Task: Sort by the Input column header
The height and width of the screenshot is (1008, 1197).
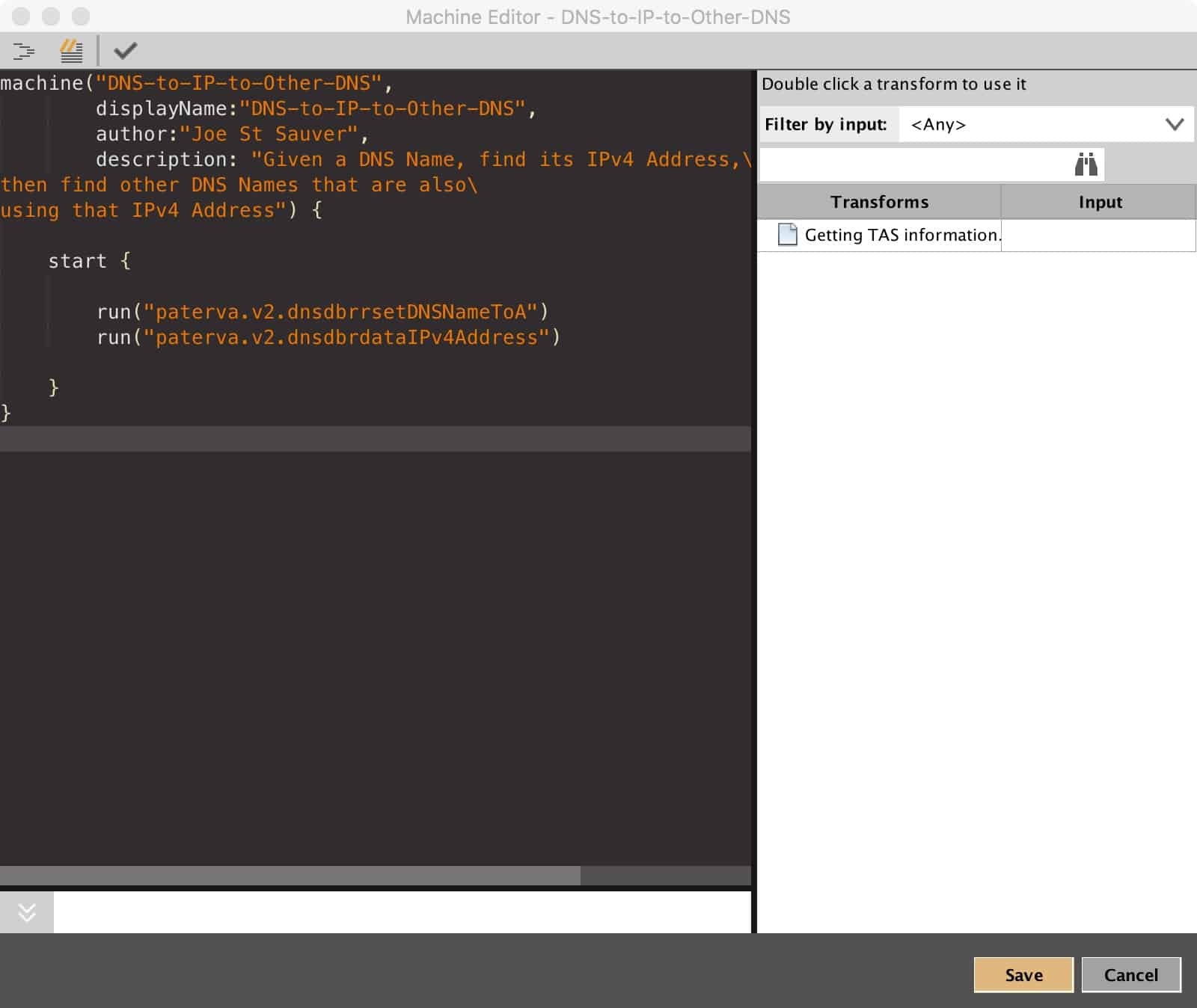Action: (x=1099, y=202)
